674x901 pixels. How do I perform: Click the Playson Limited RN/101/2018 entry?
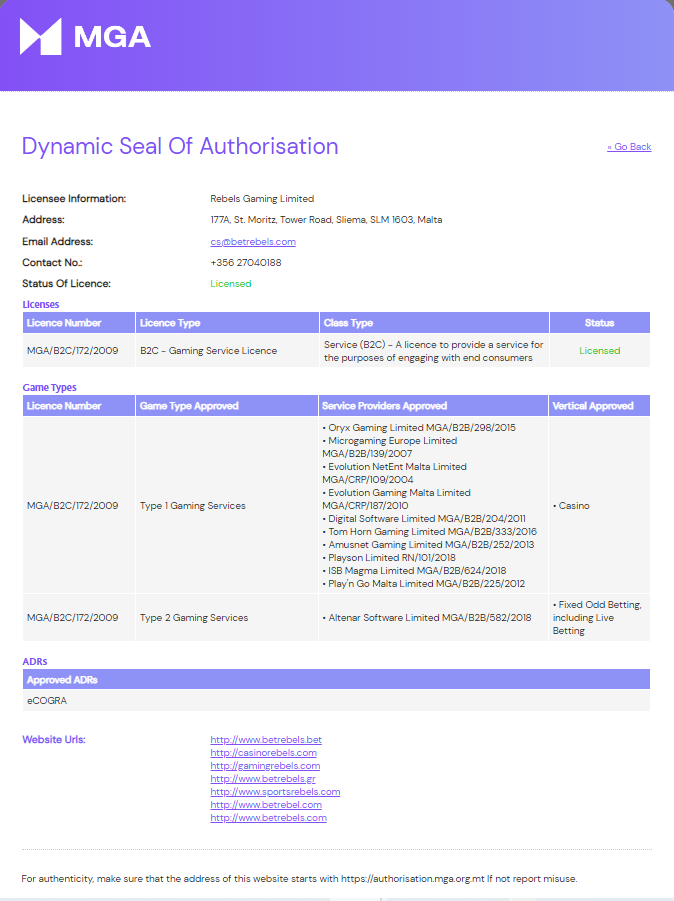pyautogui.click(x=389, y=557)
